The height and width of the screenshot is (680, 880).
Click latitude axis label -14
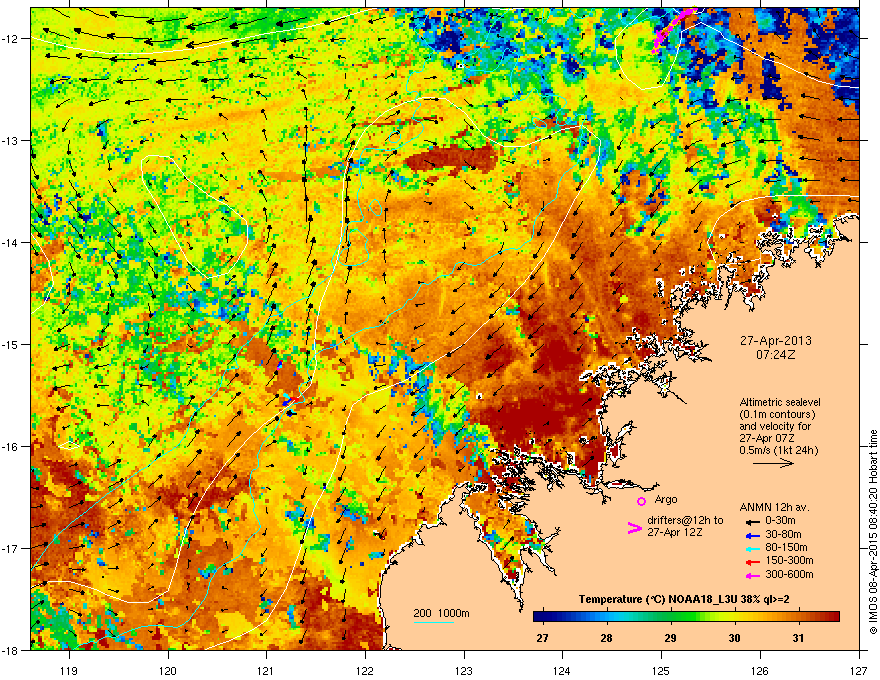[11, 242]
